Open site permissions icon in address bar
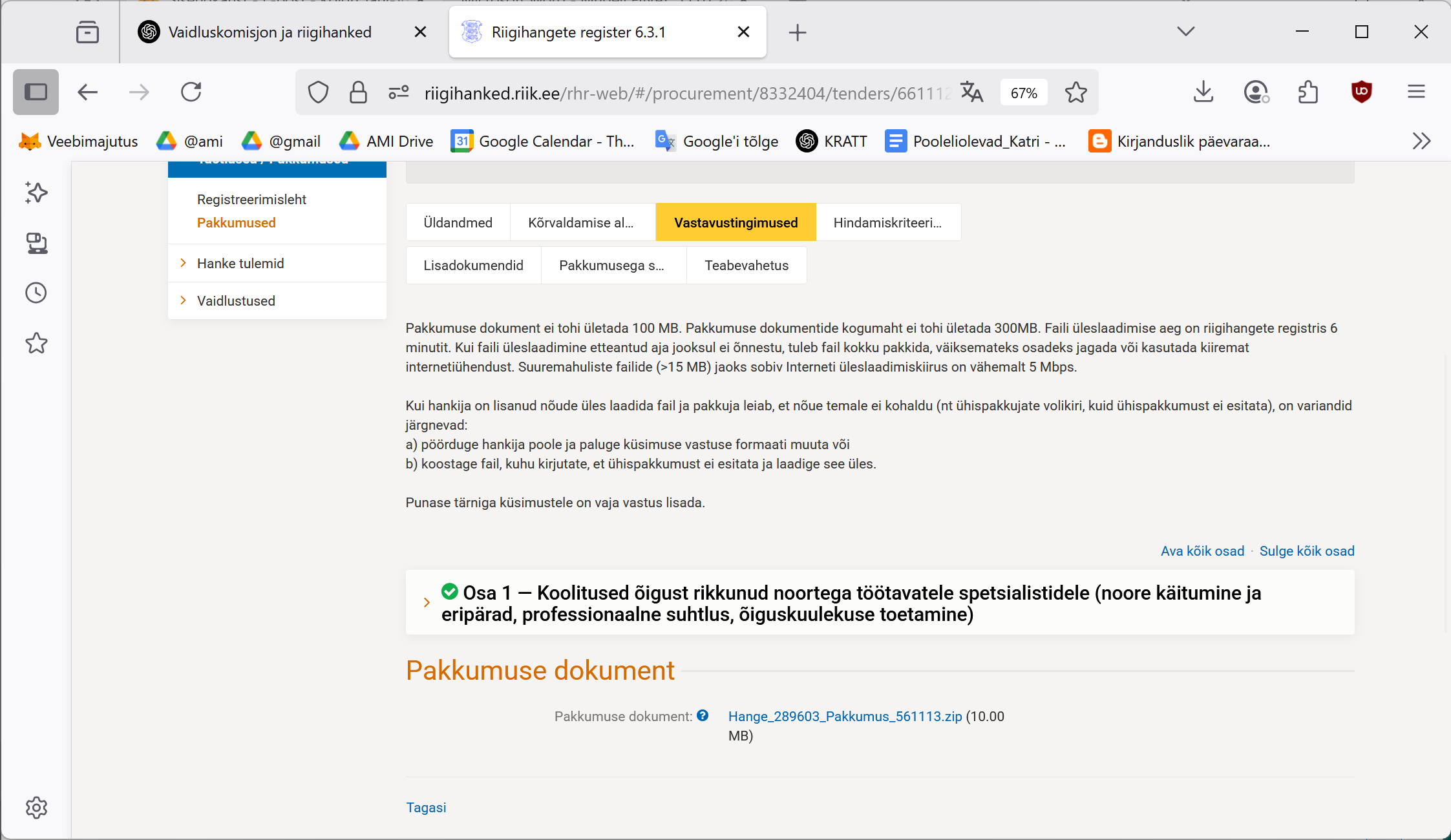 [399, 92]
